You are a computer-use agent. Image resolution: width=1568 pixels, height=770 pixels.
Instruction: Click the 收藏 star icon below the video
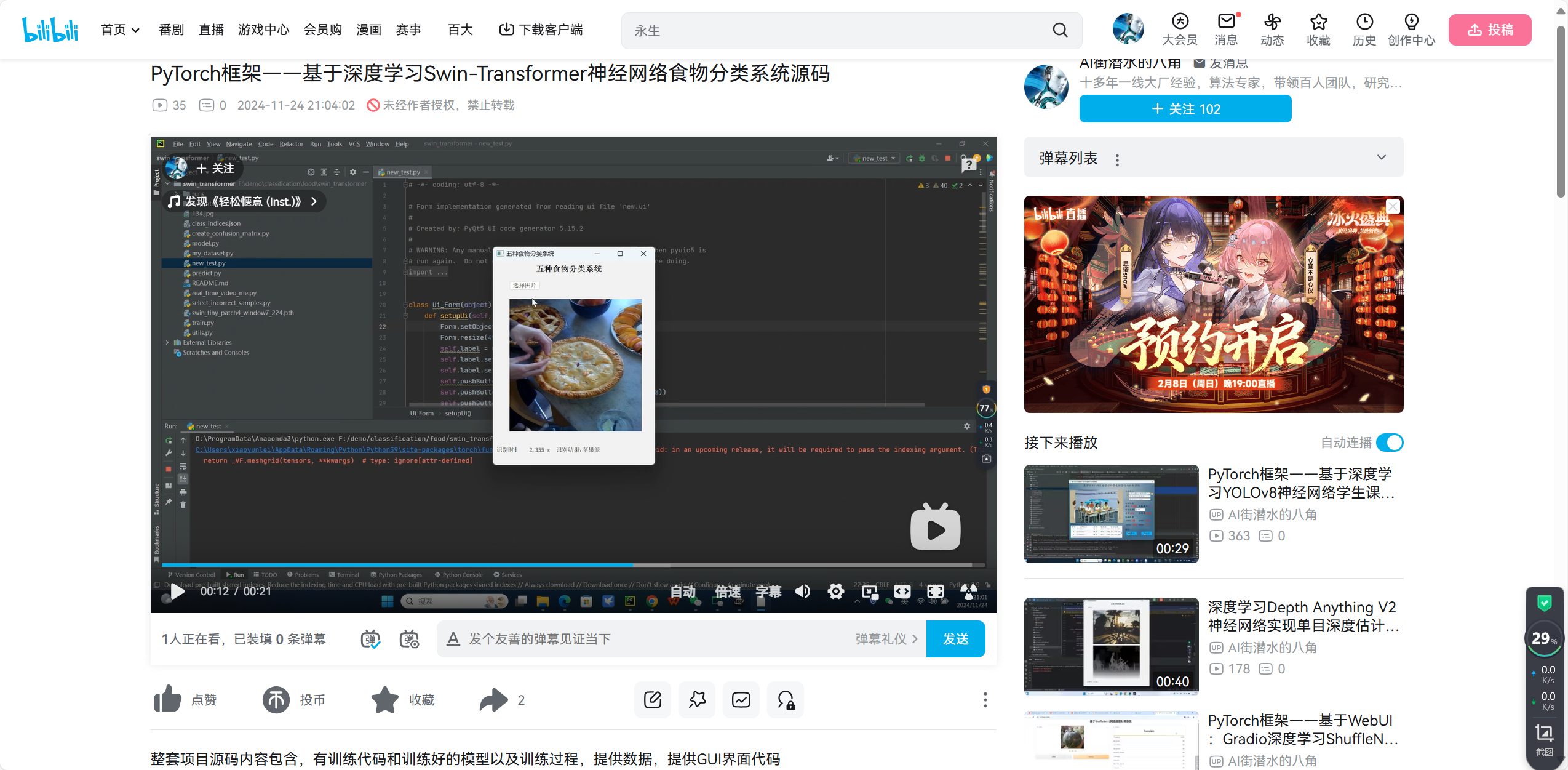pyautogui.click(x=384, y=699)
